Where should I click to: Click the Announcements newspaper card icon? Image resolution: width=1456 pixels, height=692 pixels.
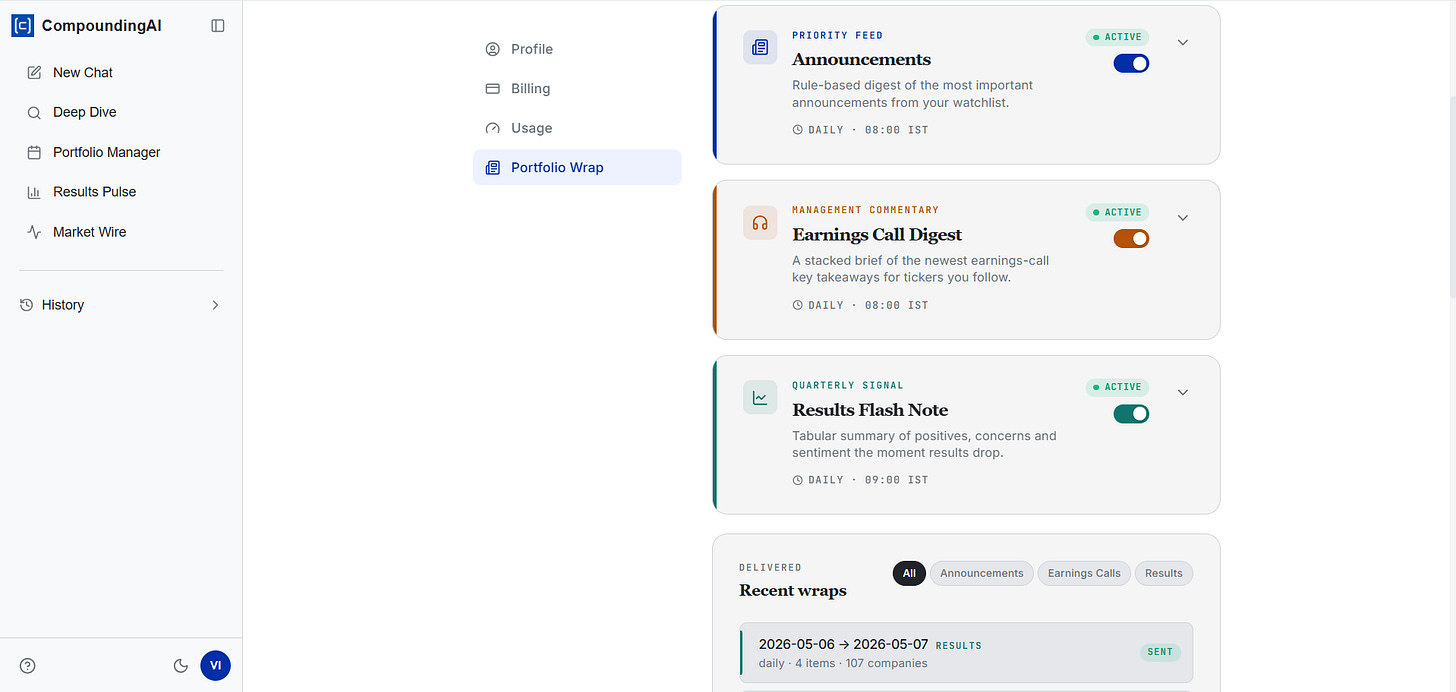click(x=760, y=47)
